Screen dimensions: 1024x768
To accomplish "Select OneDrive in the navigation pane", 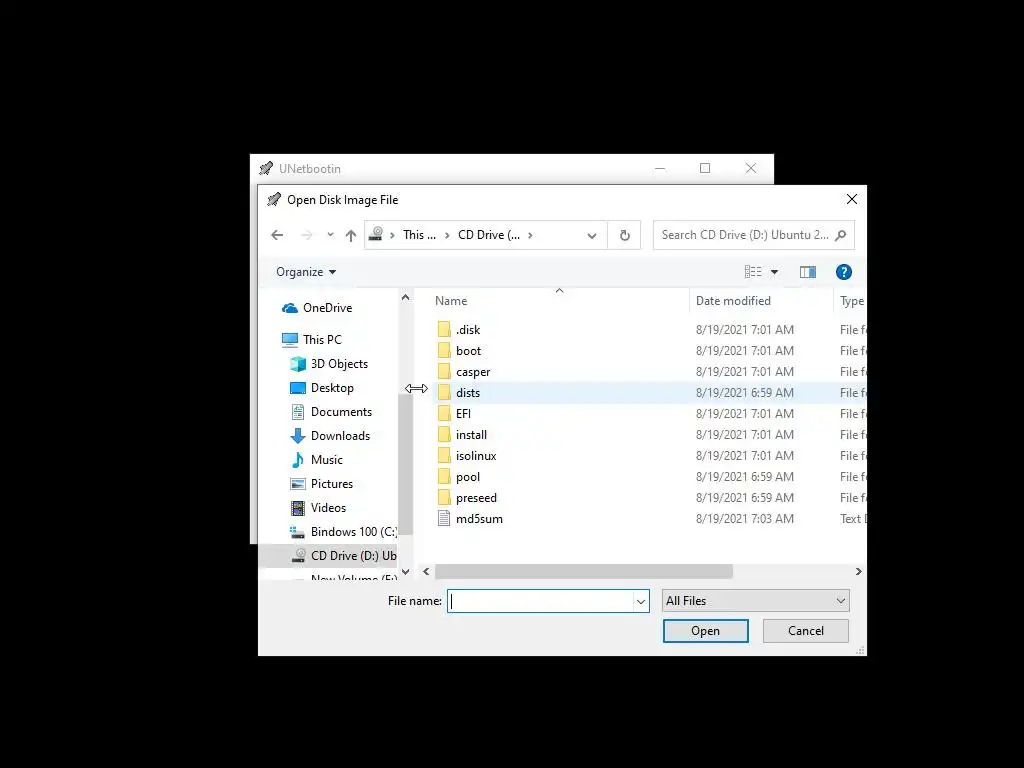I will tap(327, 308).
